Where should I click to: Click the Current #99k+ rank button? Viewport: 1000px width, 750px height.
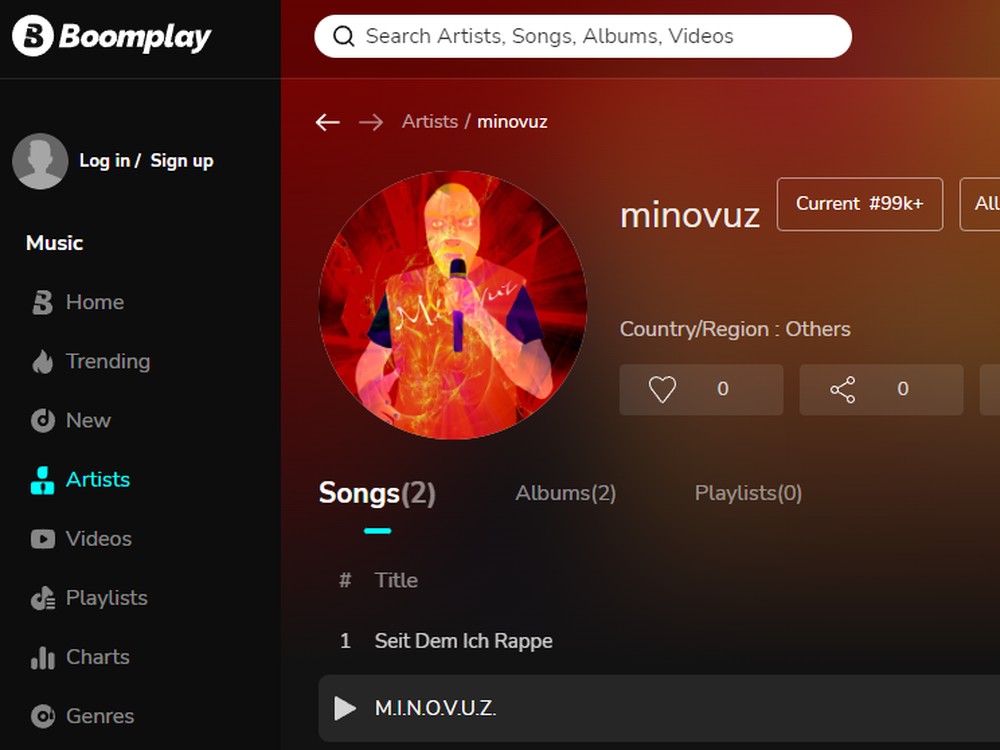point(859,204)
